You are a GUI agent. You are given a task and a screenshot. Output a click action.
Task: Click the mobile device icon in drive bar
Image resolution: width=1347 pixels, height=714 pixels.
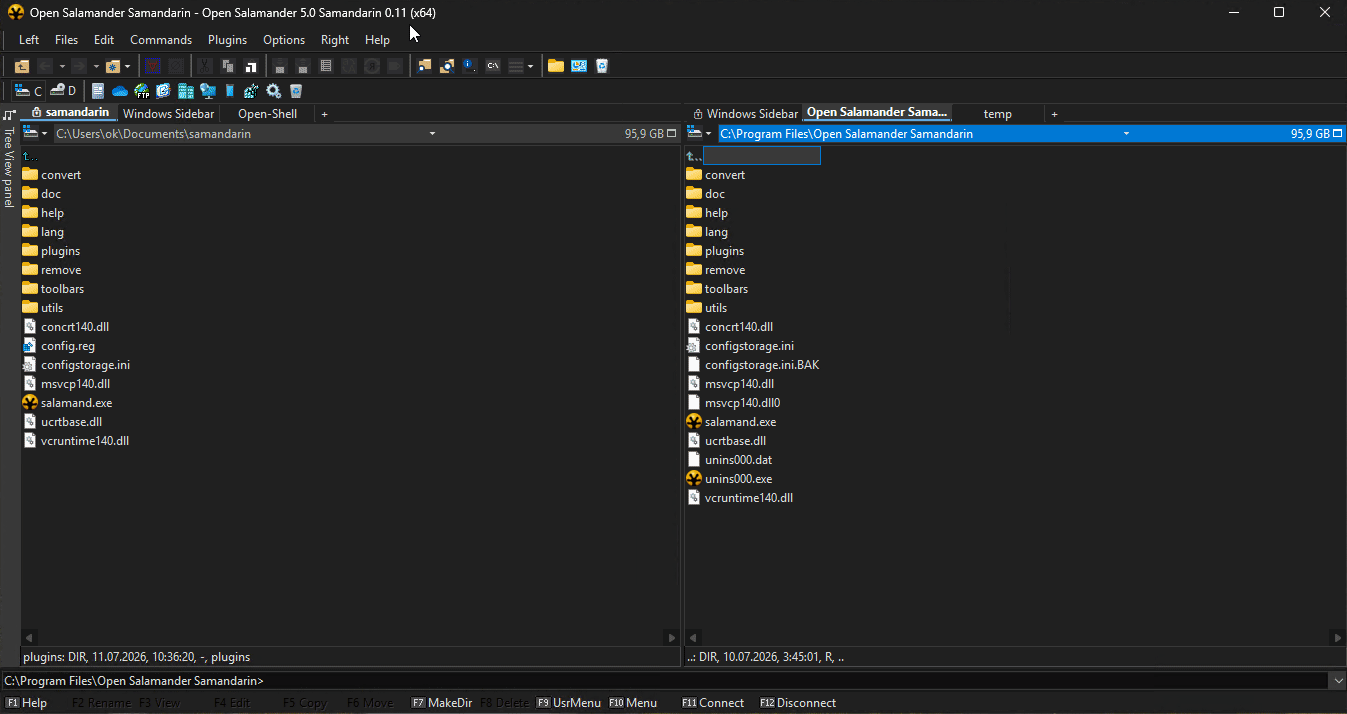(x=230, y=91)
